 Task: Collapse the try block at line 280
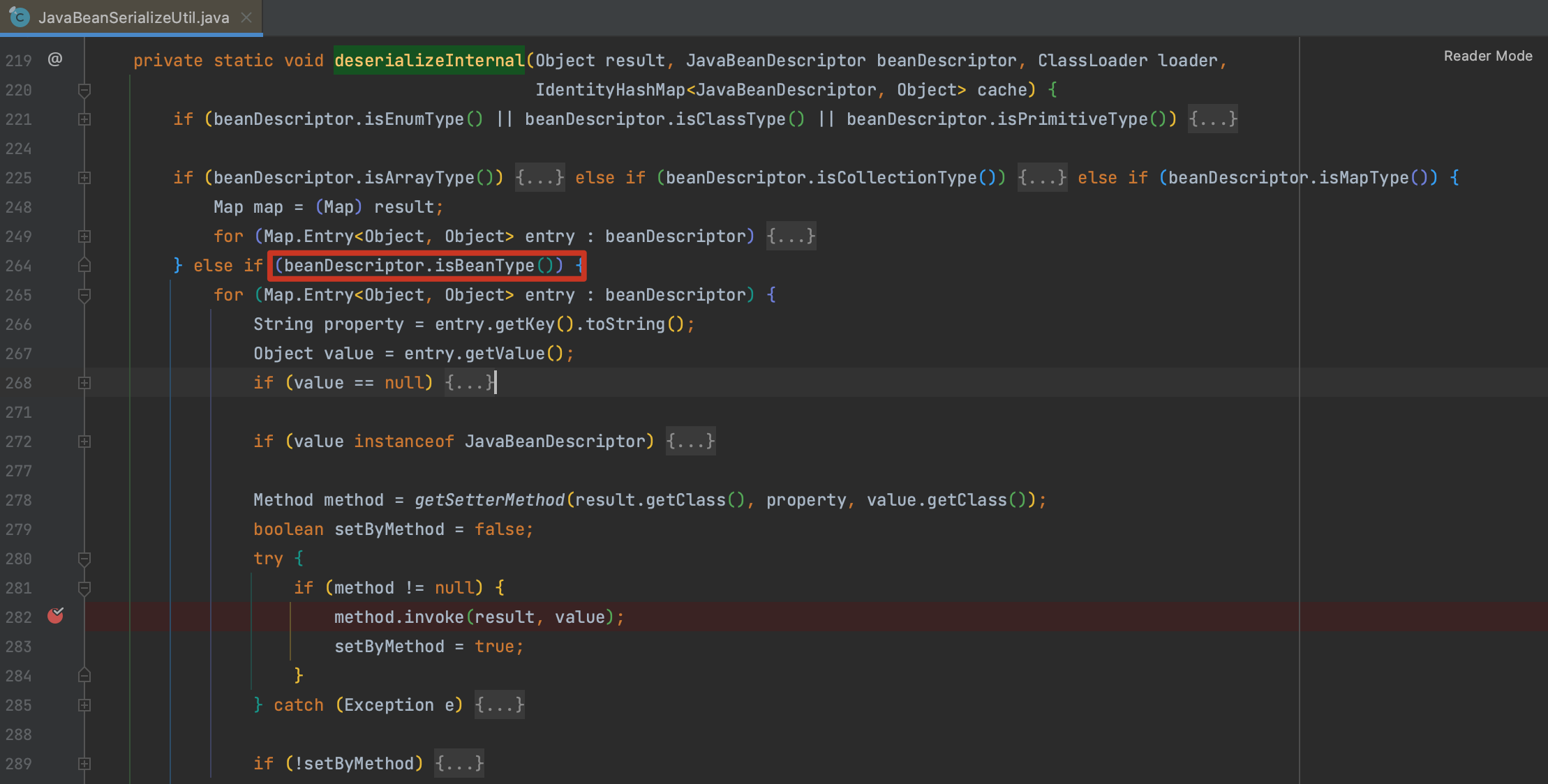[84, 559]
